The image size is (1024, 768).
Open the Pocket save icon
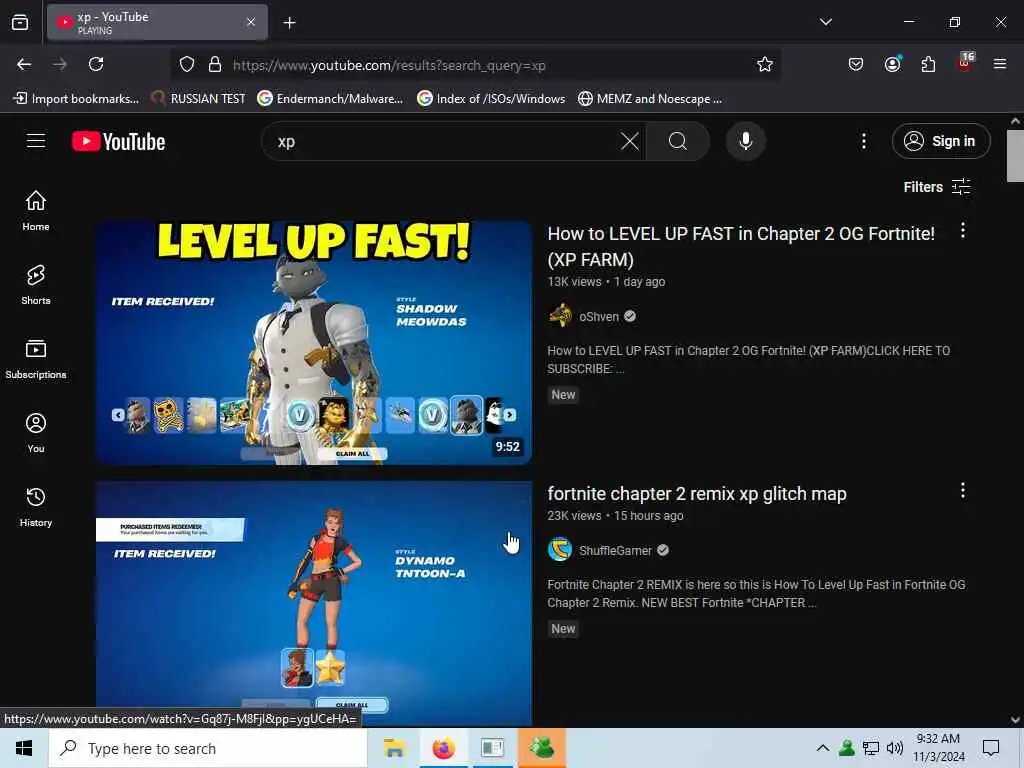pos(856,64)
